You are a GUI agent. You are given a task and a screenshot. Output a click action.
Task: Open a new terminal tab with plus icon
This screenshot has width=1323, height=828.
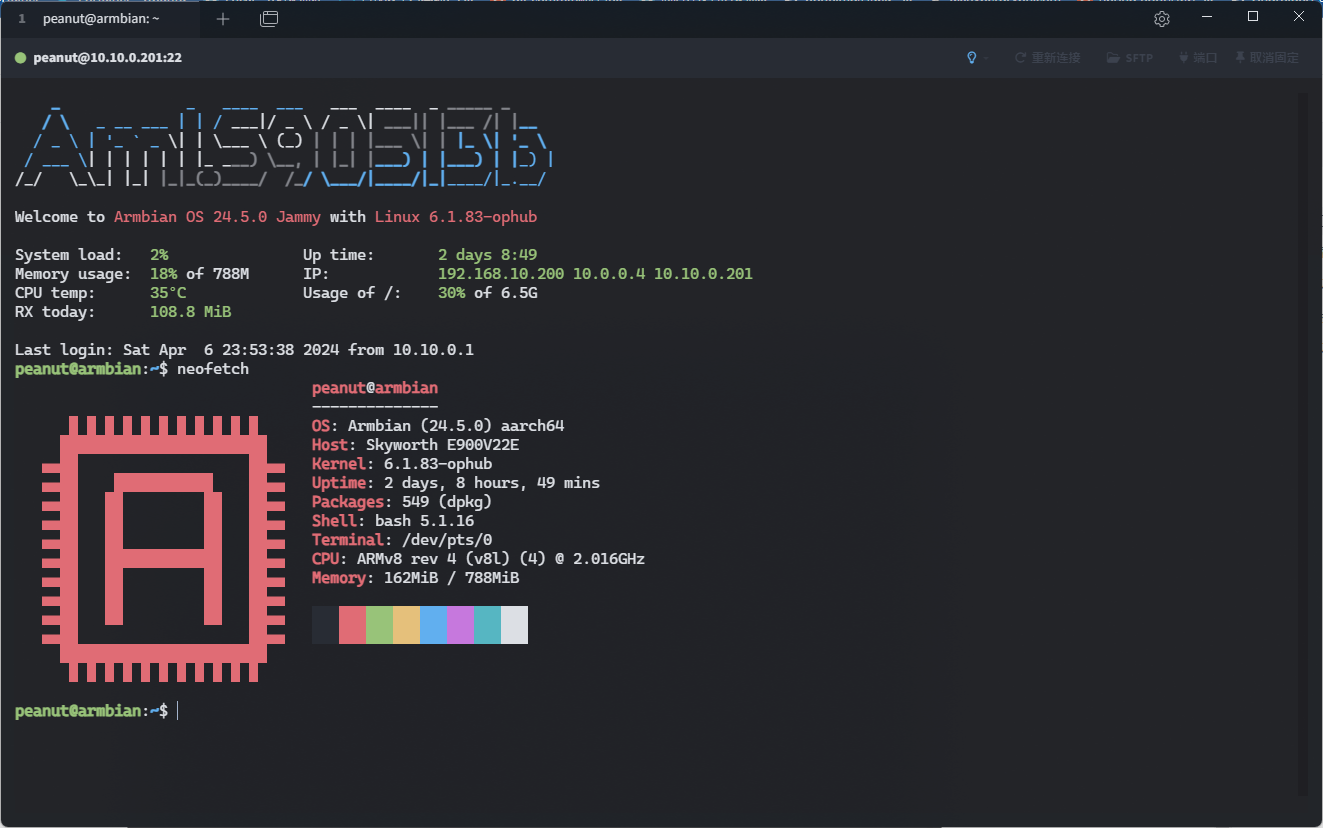[x=223, y=19]
